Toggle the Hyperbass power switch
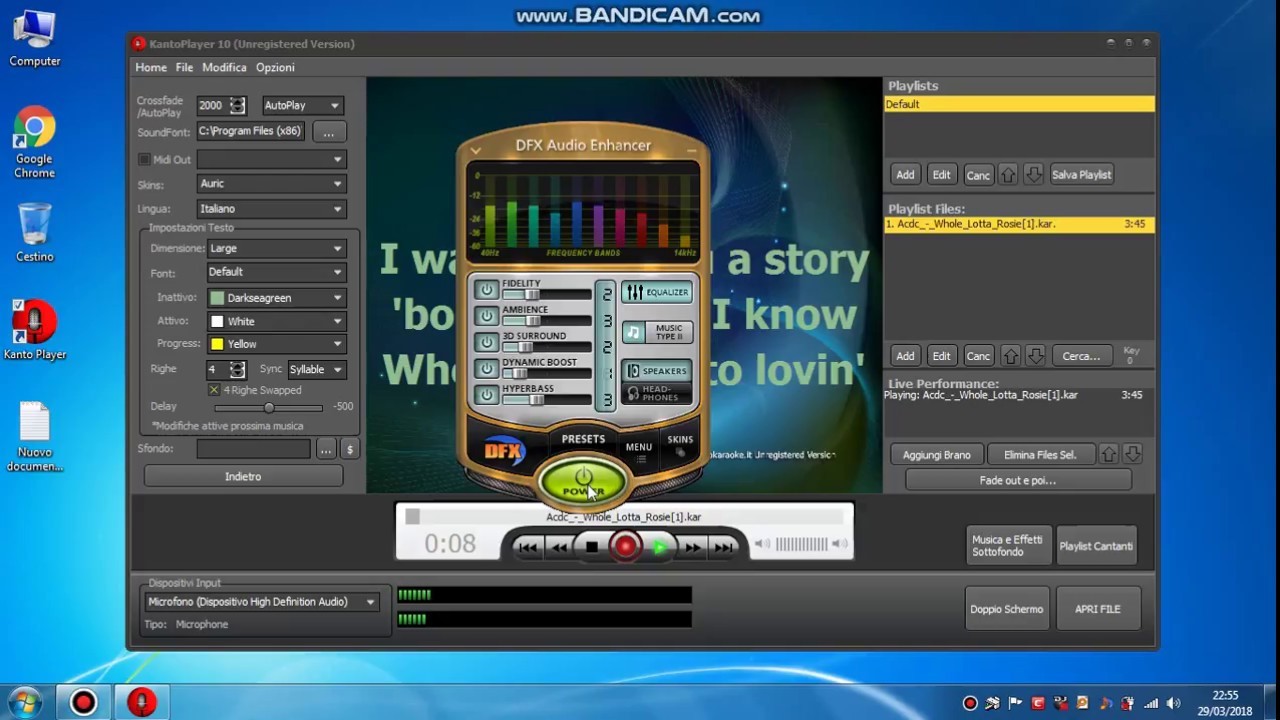 [486, 394]
